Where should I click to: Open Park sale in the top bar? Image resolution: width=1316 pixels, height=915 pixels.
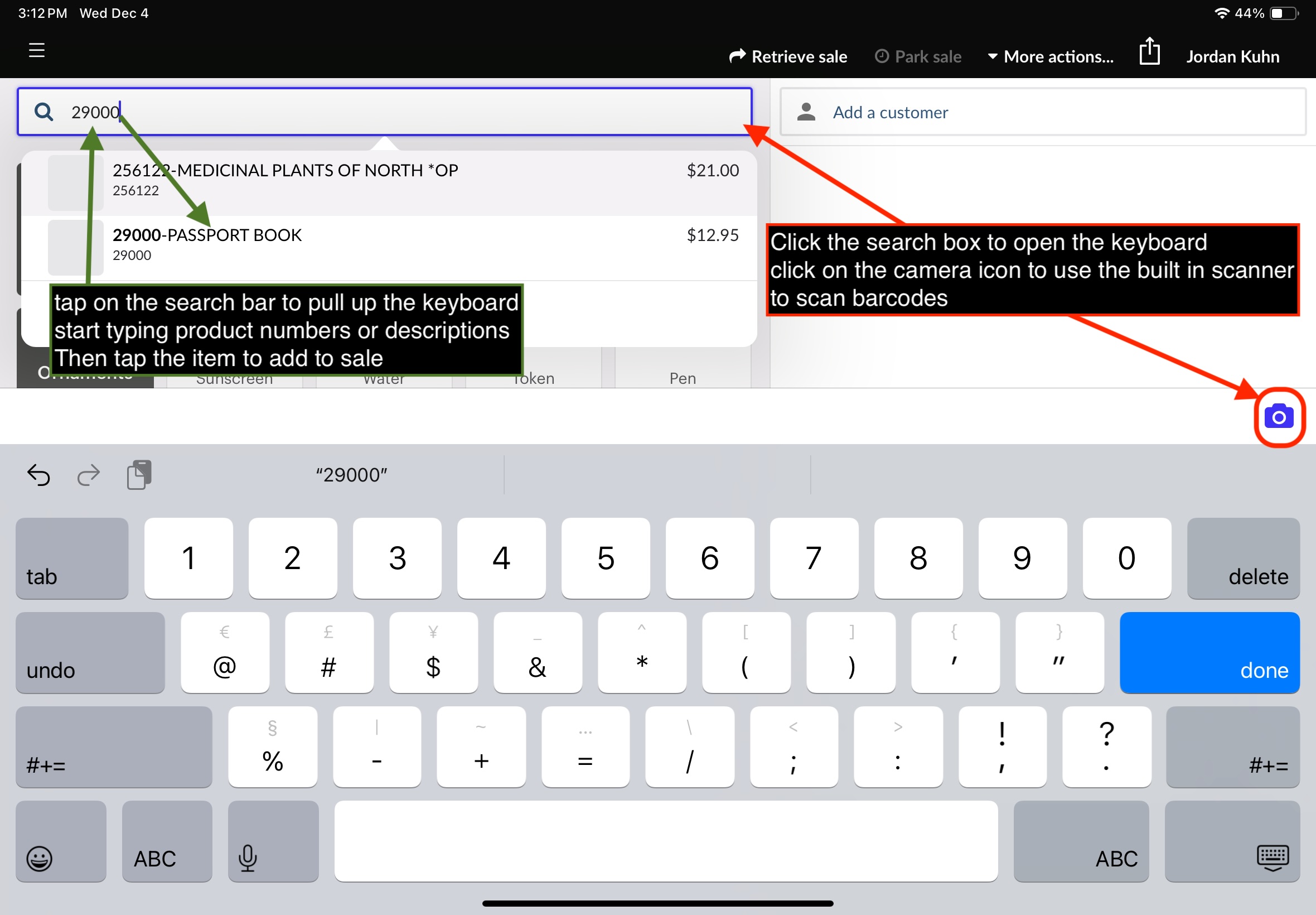pyautogui.click(x=918, y=56)
